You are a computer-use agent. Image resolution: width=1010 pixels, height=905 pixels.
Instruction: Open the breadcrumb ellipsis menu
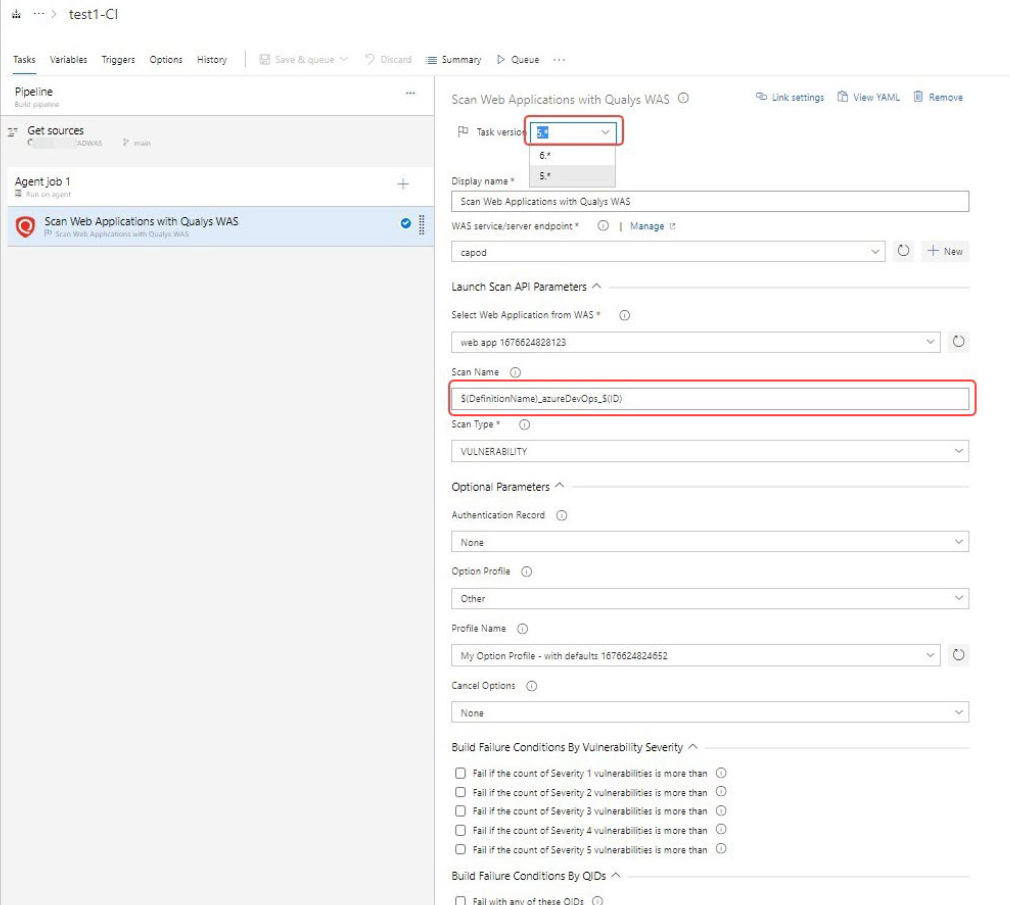[x=39, y=14]
